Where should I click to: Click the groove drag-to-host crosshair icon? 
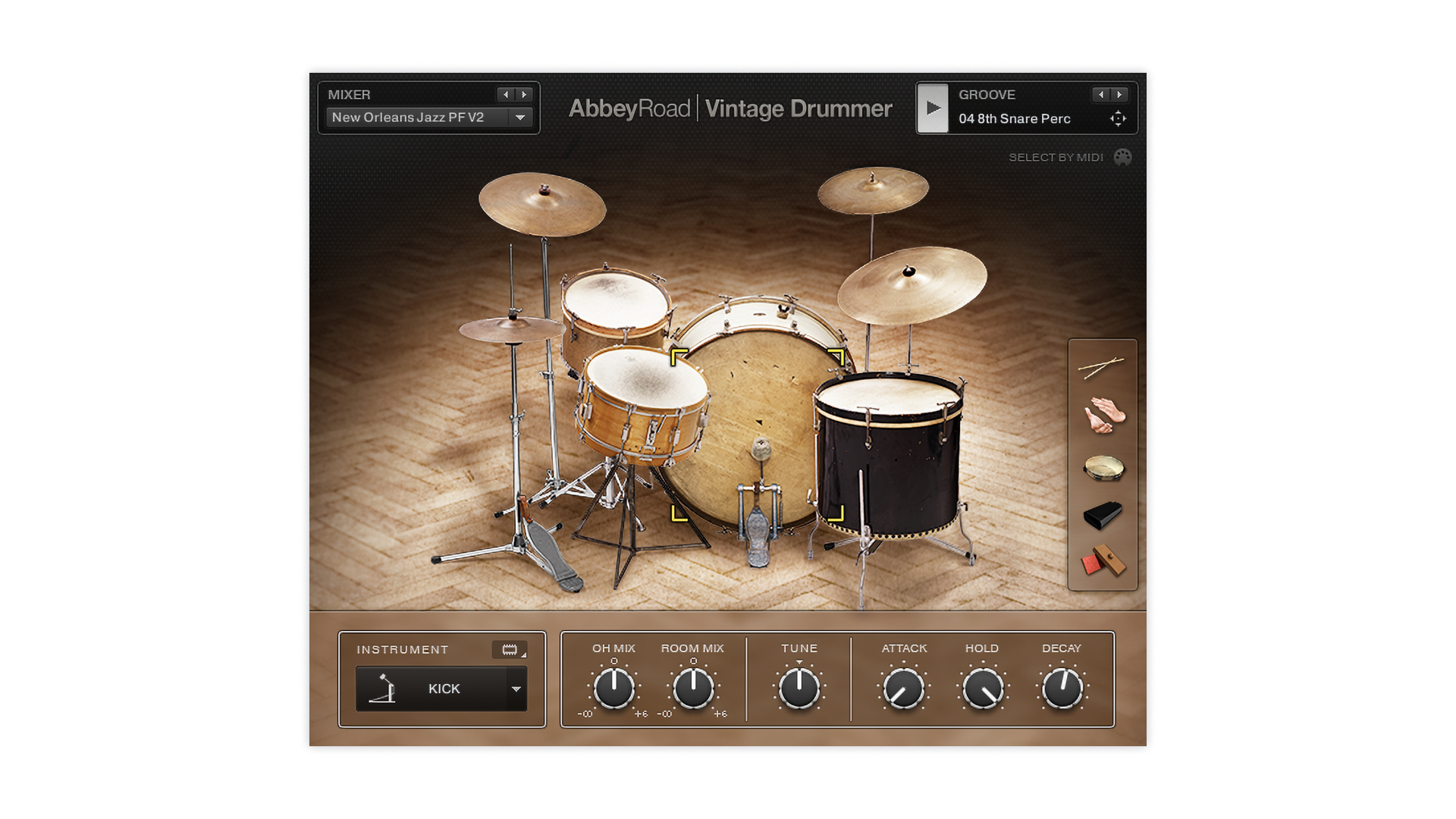pos(1118,118)
